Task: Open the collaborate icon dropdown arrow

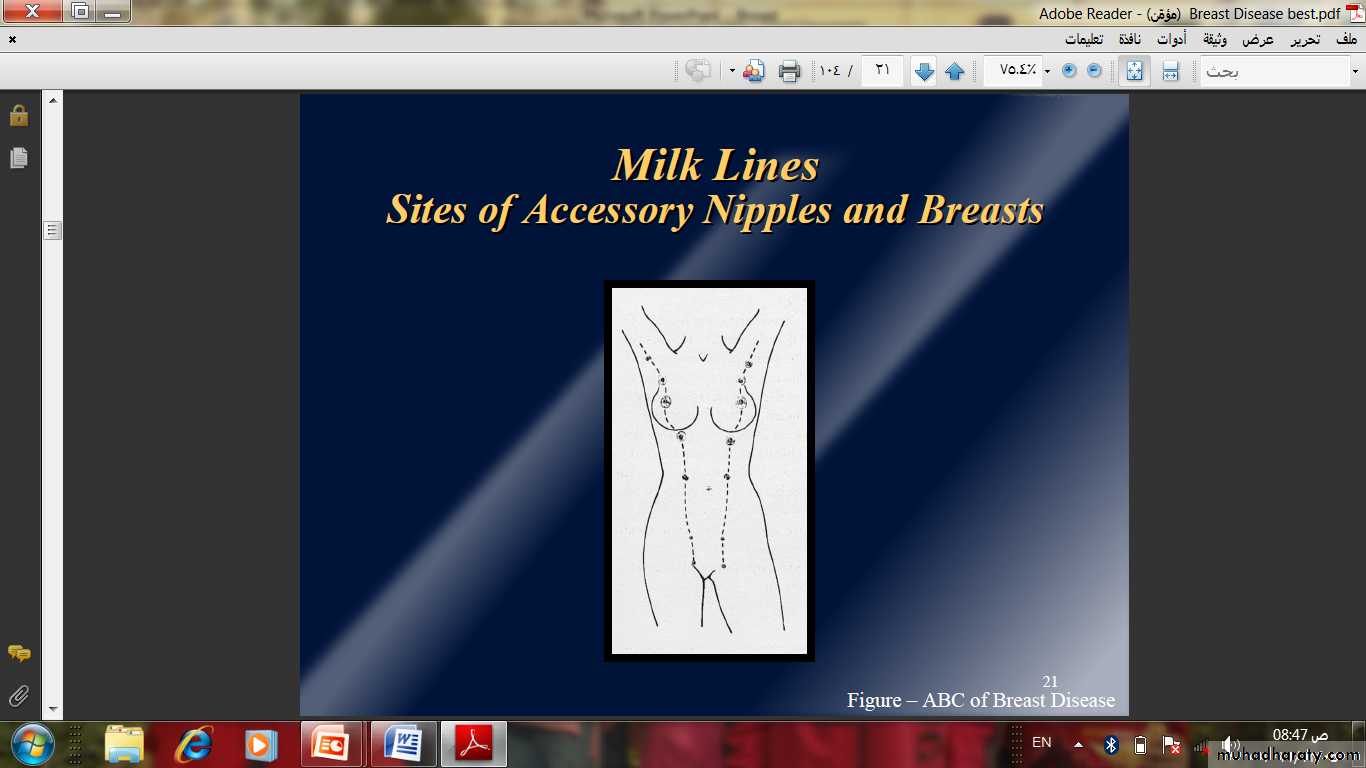Action: pyautogui.click(x=732, y=71)
